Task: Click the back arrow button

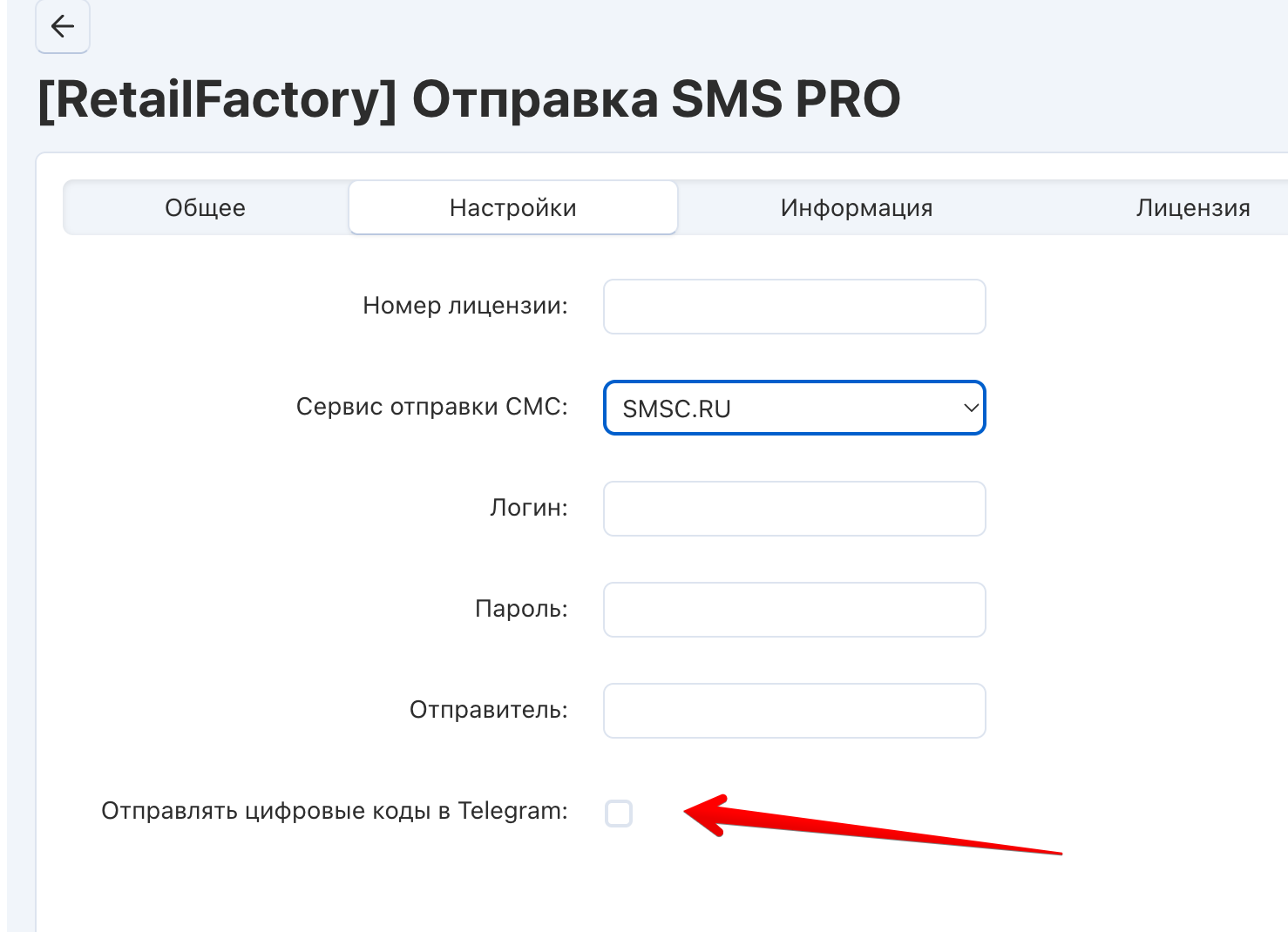Action: 63,27
